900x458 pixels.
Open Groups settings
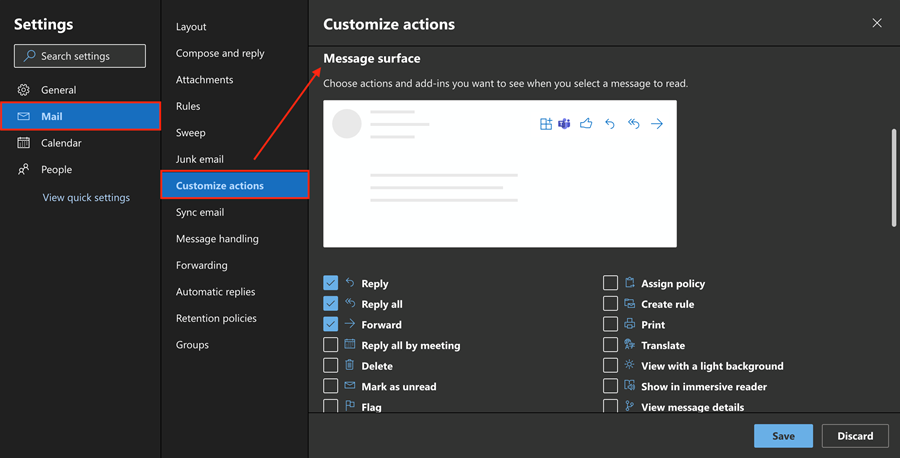[235, 344]
